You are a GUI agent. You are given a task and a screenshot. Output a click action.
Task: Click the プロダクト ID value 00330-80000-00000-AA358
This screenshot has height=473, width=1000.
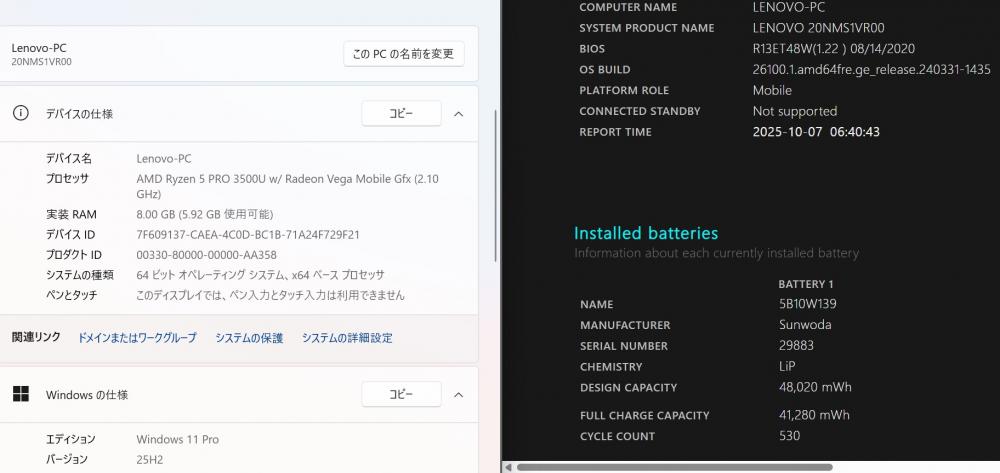point(206,255)
